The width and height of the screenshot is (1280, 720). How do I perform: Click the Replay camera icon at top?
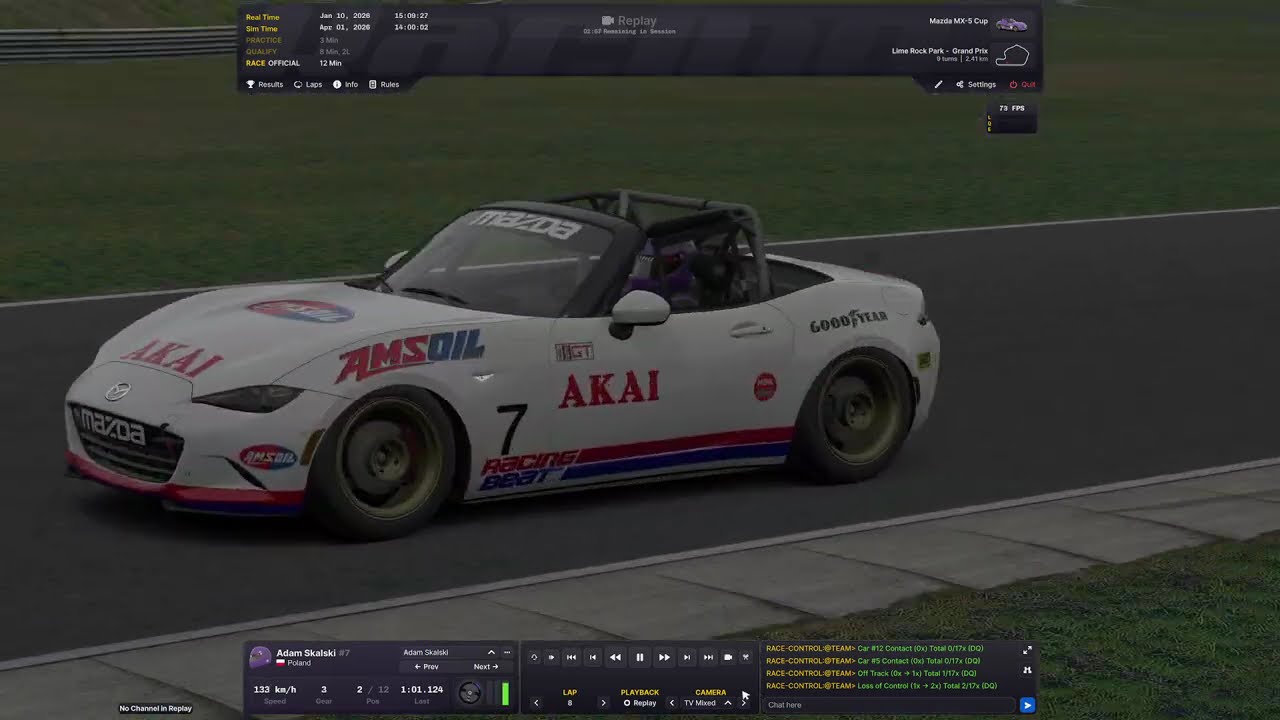pos(607,20)
